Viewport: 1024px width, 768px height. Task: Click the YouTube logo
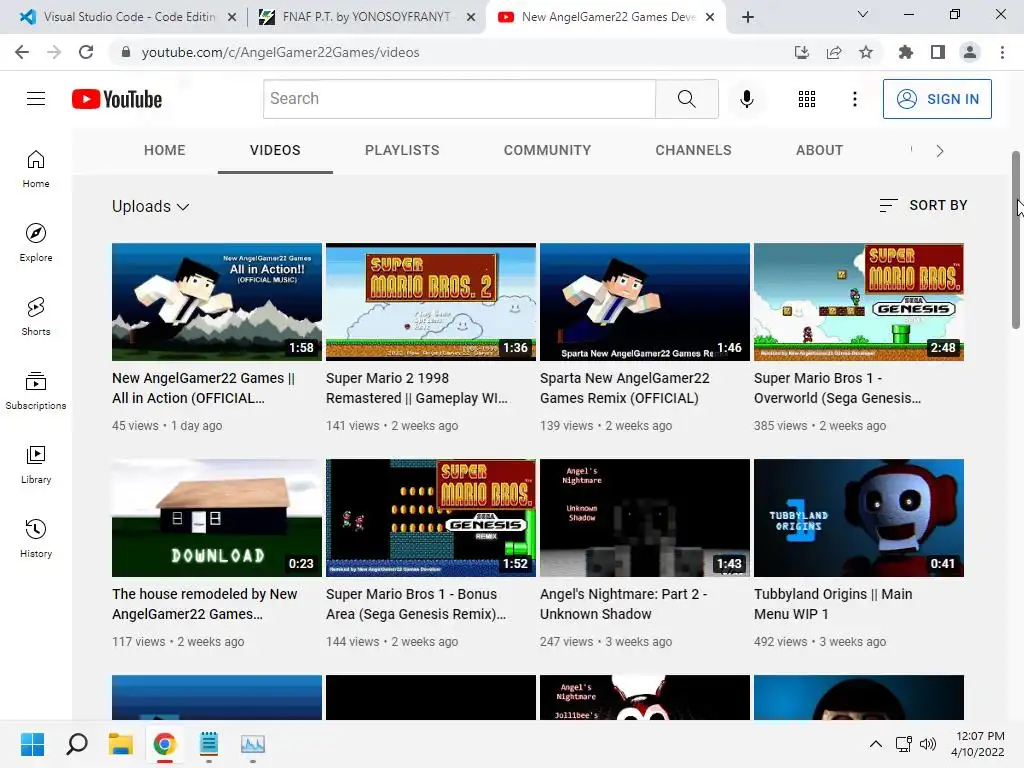[117, 99]
